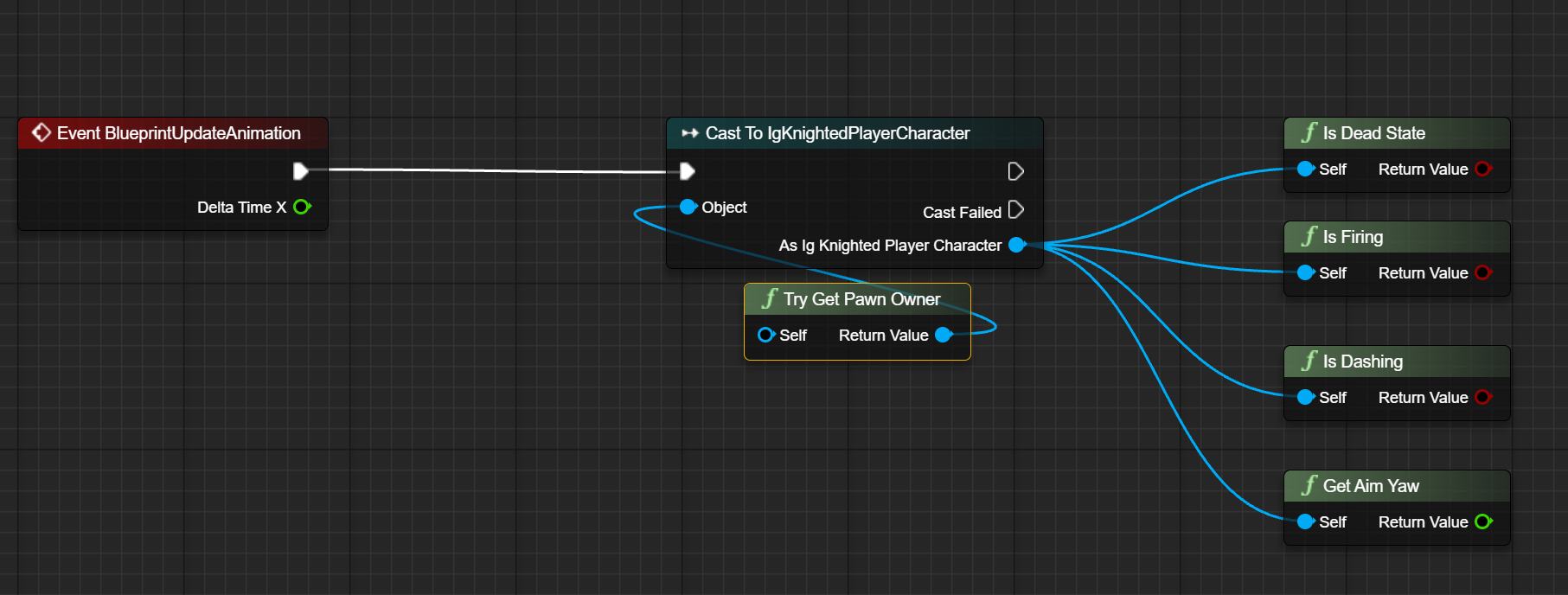The width and height of the screenshot is (1568, 595).
Task: Click the Delta Time X green output pin
Action: 302,207
